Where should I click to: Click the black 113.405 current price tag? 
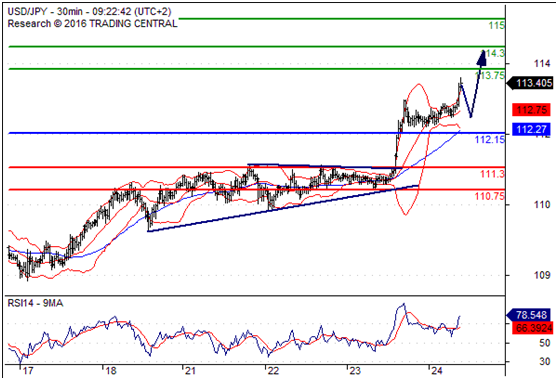click(x=530, y=83)
